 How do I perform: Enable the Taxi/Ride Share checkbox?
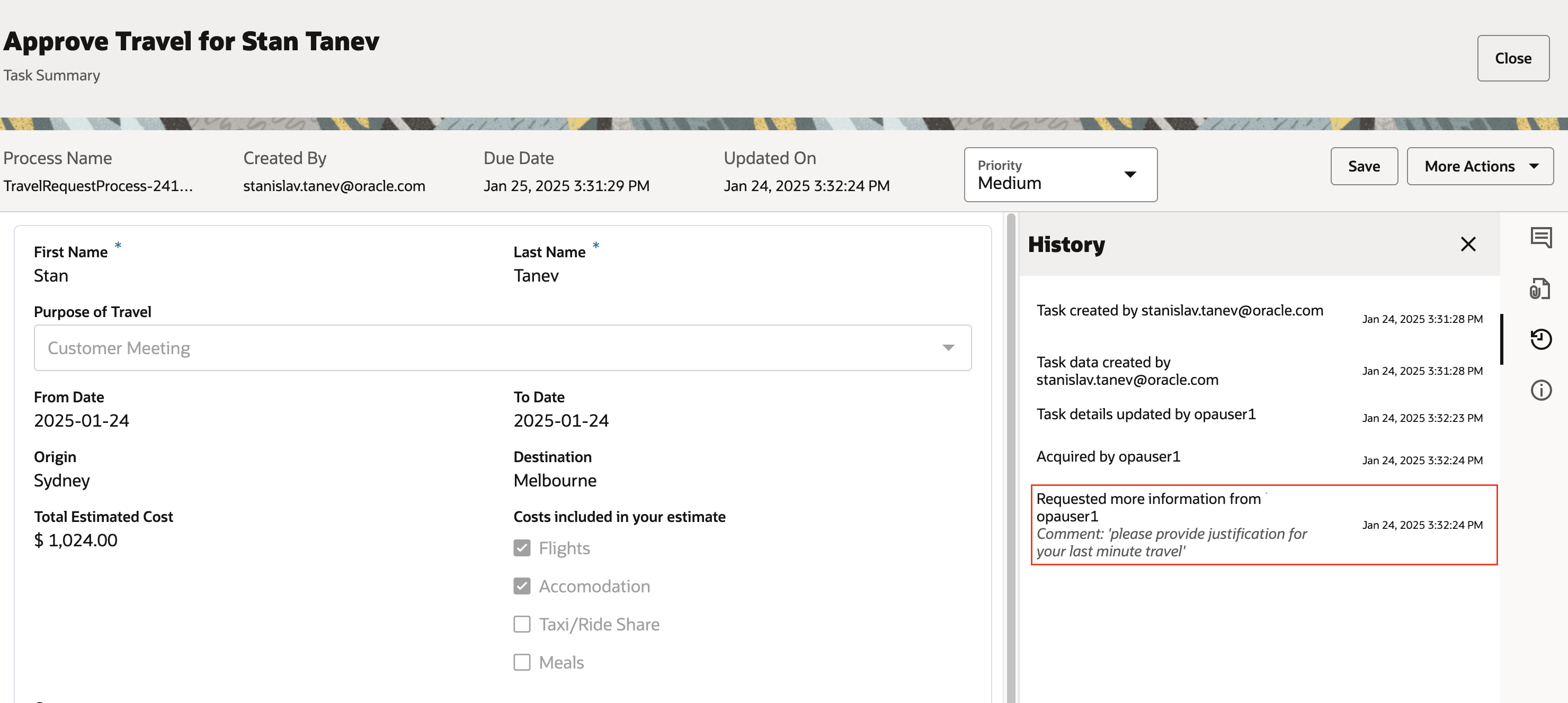522,624
